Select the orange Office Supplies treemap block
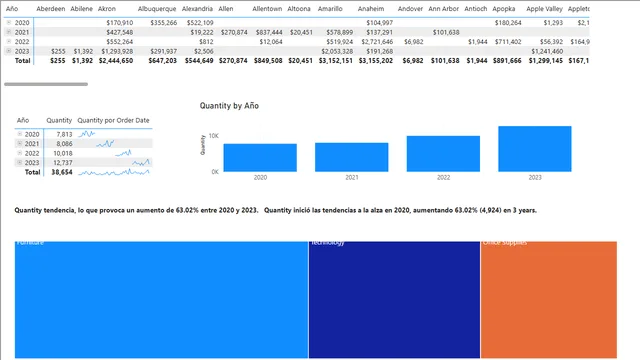The height and width of the screenshot is (360, 640). coord(549,300)
